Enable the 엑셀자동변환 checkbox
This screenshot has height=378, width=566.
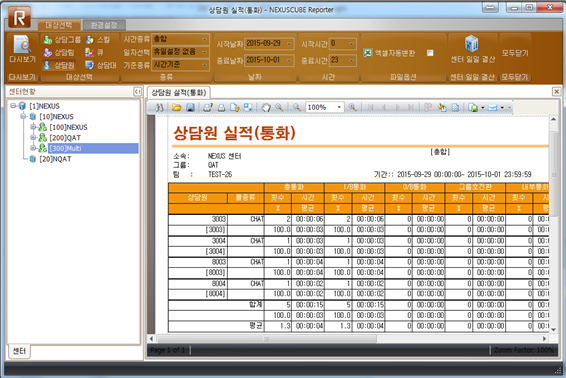[430, 53]
